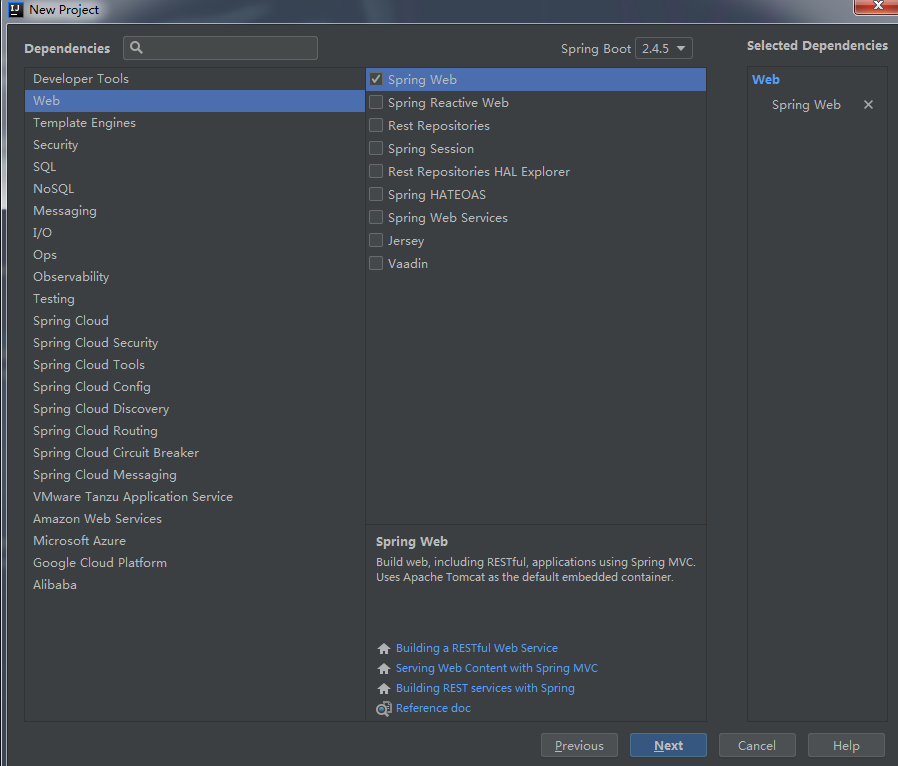Select the SQL category

[x=195, y=167]
